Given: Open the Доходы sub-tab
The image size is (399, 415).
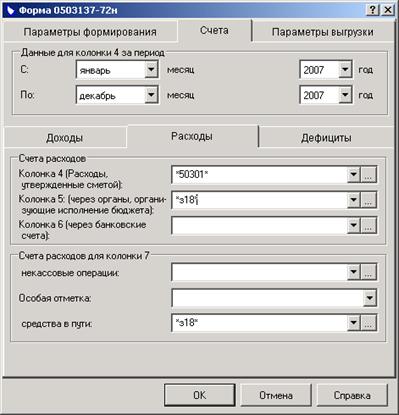Looking at the screenshot, I should (65, 138).
